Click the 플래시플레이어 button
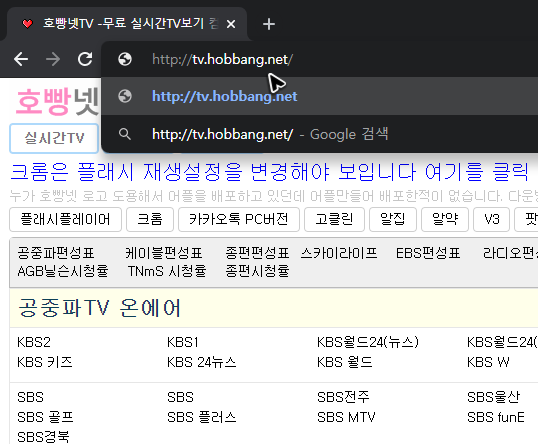The height and width of the screenshot is (444, 538). point(65,219)
